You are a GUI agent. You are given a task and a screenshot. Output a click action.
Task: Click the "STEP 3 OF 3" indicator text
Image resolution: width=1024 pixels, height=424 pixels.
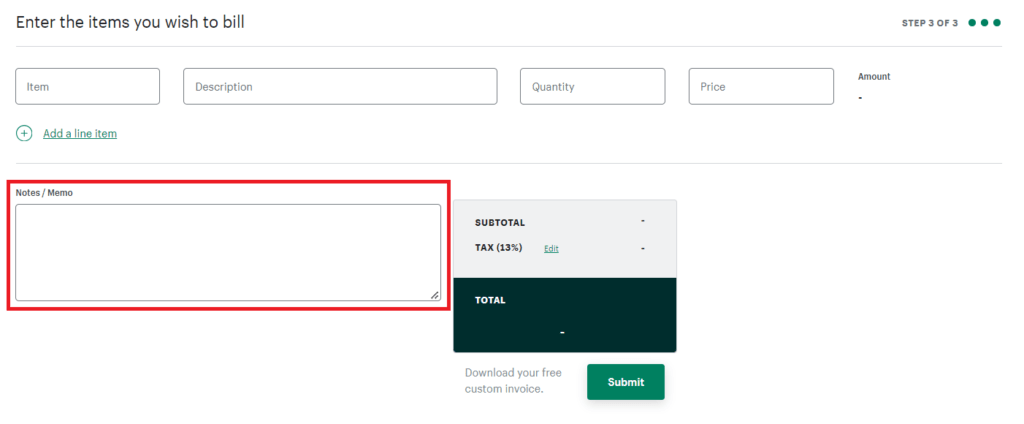coord(930,23)
